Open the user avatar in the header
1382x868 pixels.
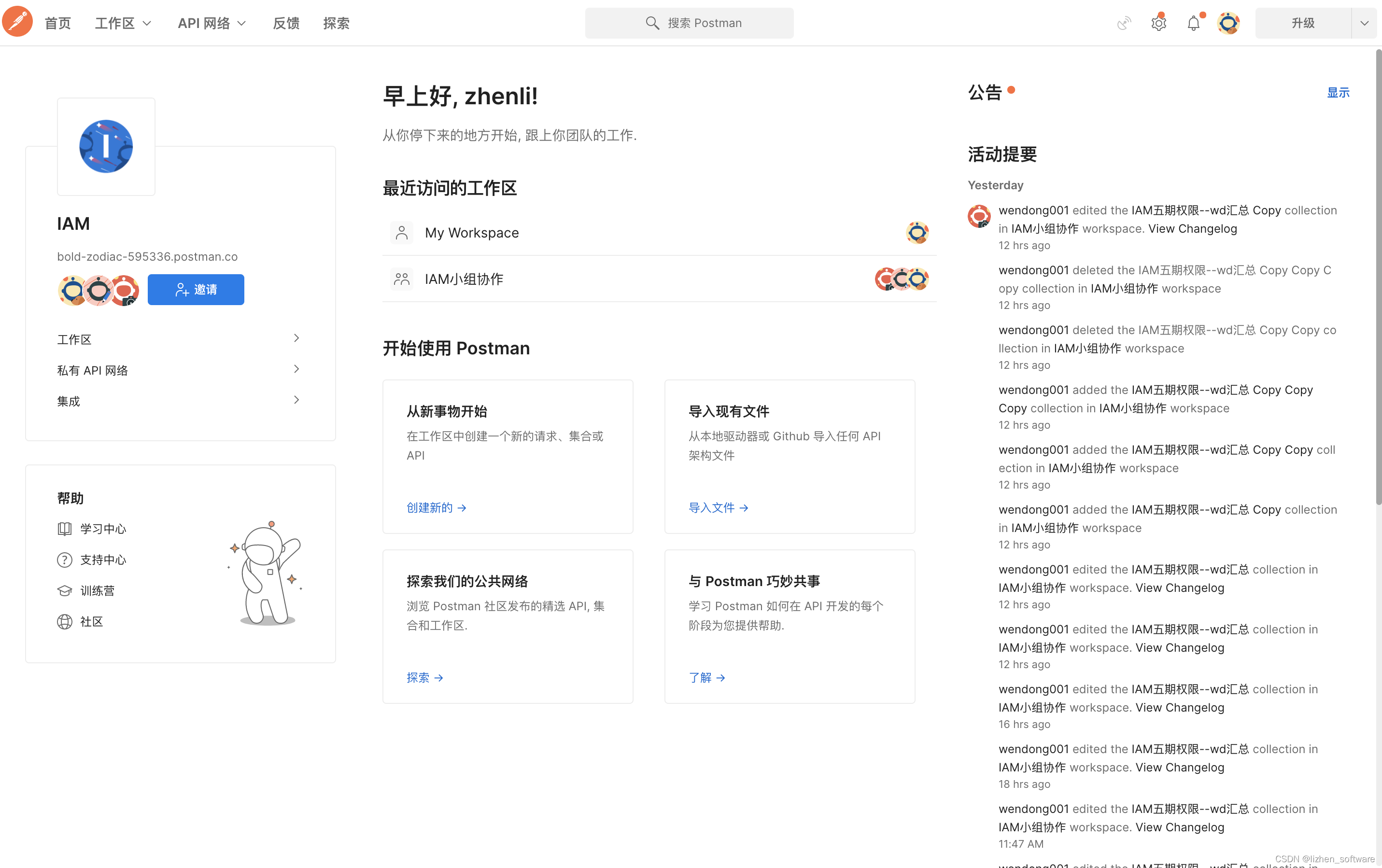click(x=1227, y=23)
